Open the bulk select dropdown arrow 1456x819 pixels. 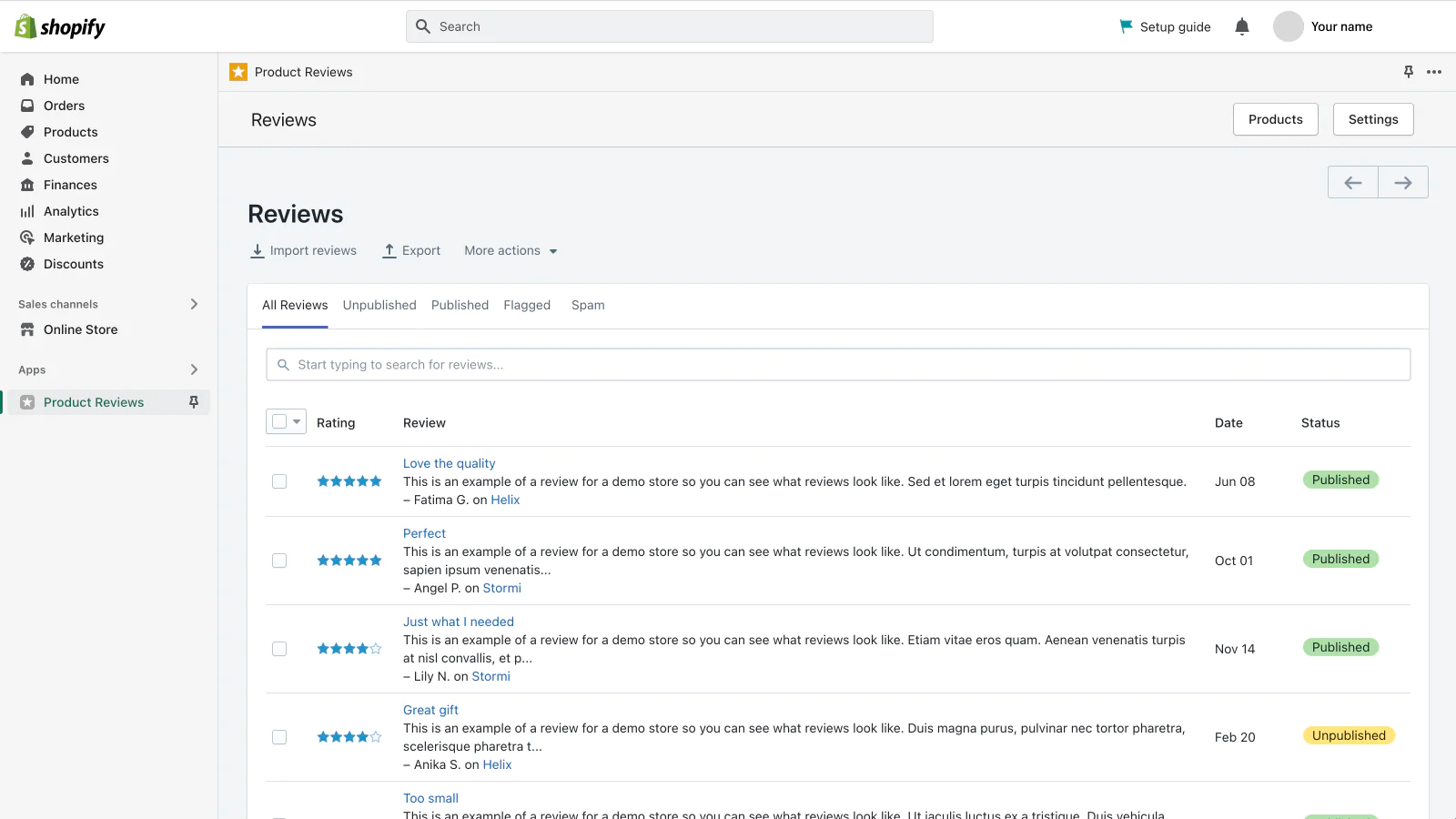point(297,421)
